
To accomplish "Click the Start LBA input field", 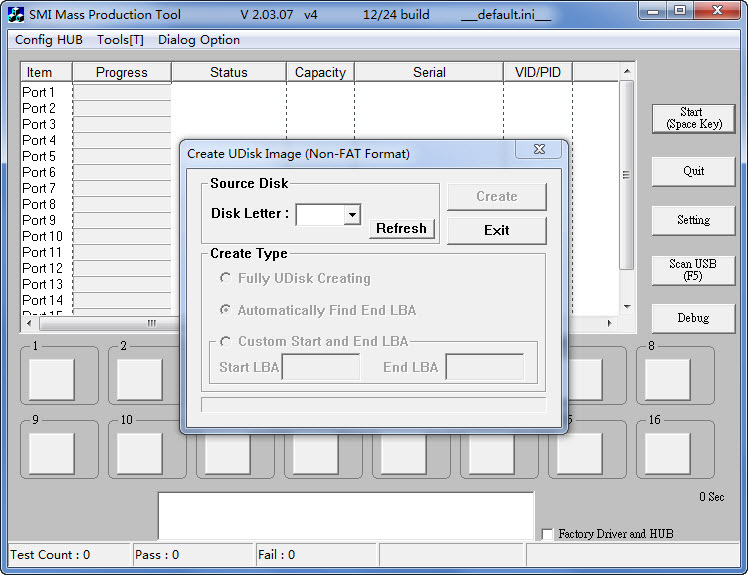I will click(x=321, y=367).
